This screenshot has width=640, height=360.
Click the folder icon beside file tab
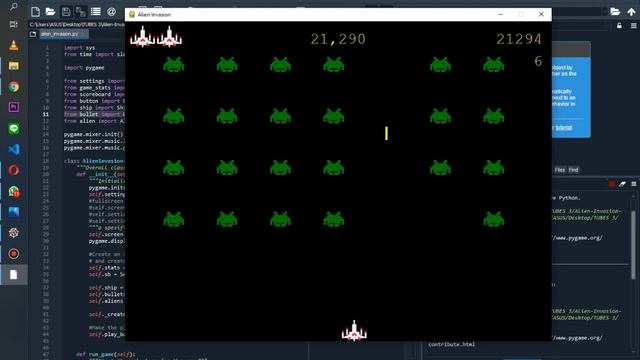click(33, 34)
